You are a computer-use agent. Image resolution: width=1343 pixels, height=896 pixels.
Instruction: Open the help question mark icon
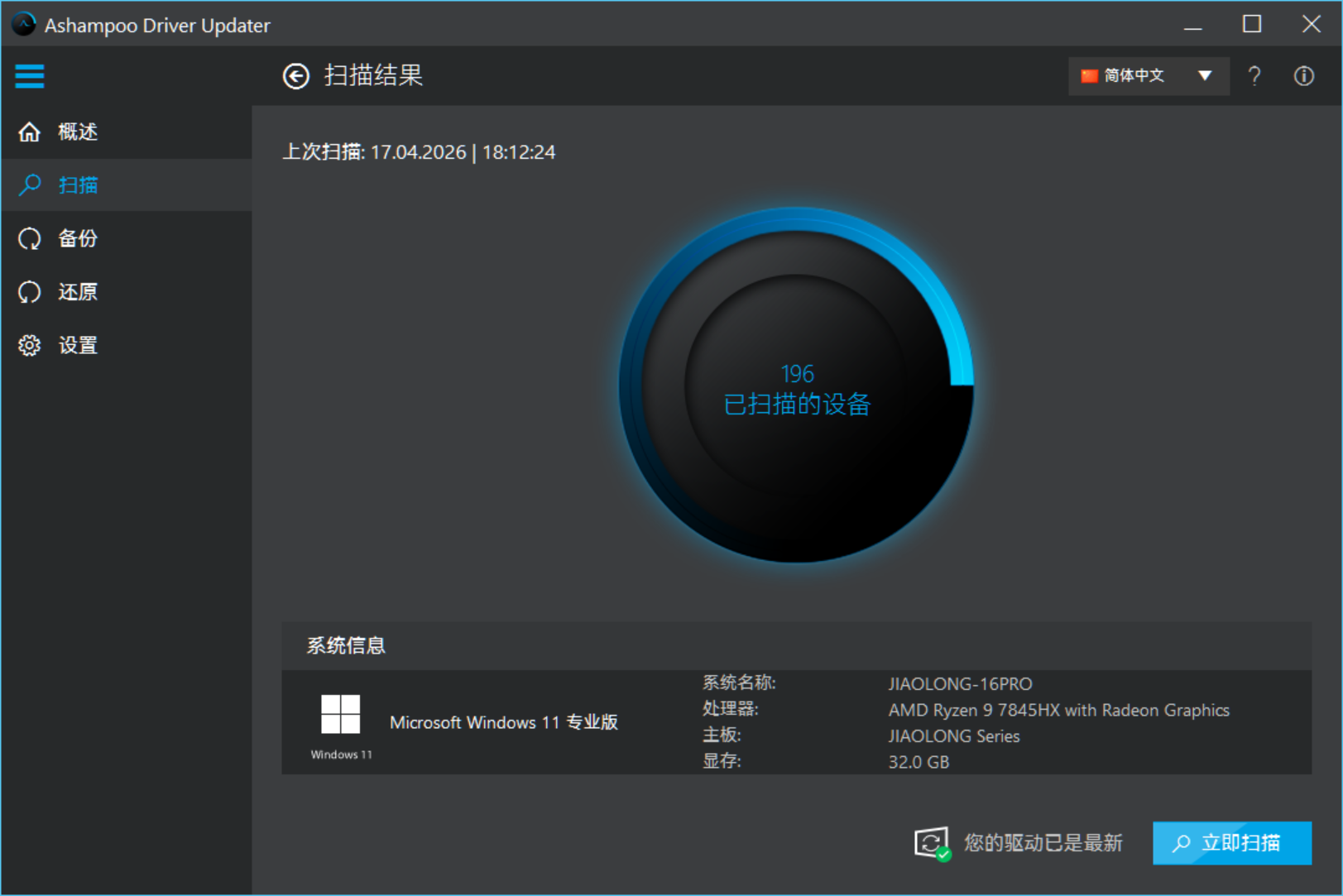coord(1254,75)
